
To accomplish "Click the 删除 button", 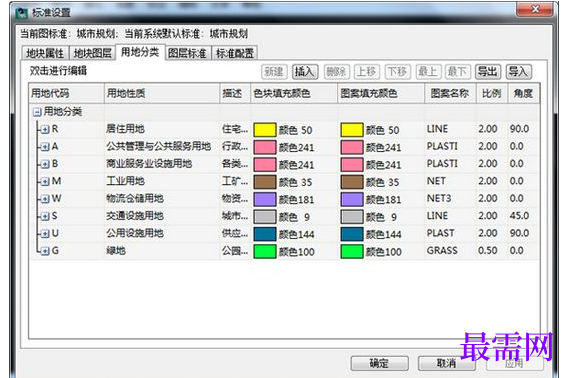I will point(336,72).
